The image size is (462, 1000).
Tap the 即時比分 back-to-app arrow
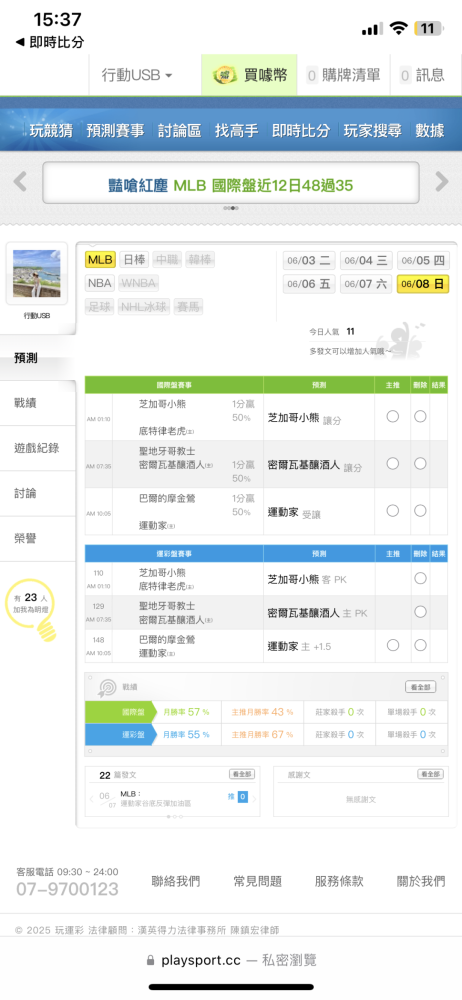20,42
